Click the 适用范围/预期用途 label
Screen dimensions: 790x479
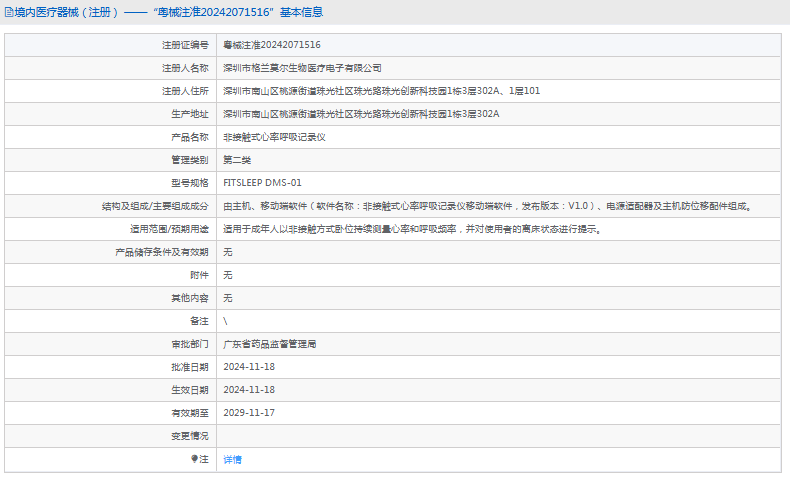[x=169, y=229]
